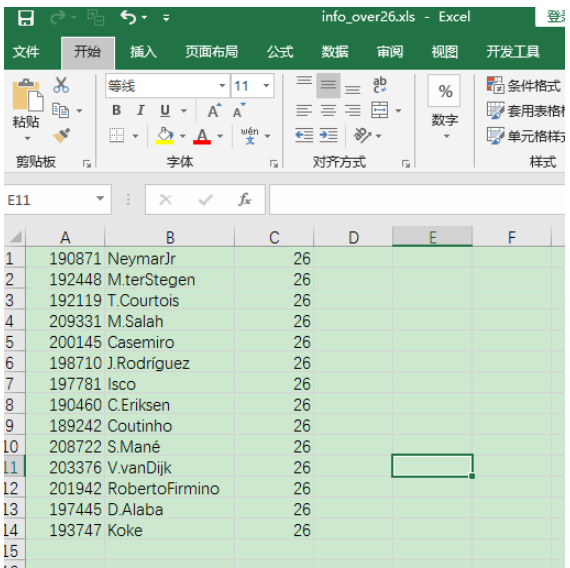Toggle underline formatting
Image resolution: width=570 pixels, height=568 pixels.
coord(165,110)
